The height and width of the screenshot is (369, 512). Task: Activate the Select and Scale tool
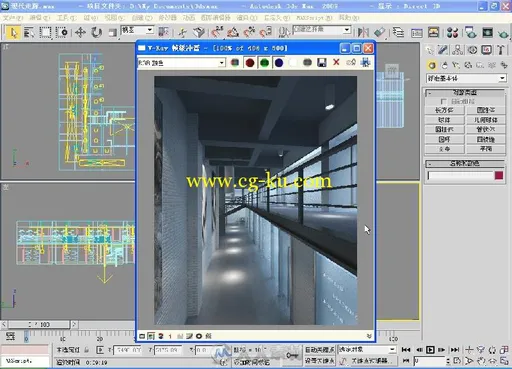click(113, 32)
